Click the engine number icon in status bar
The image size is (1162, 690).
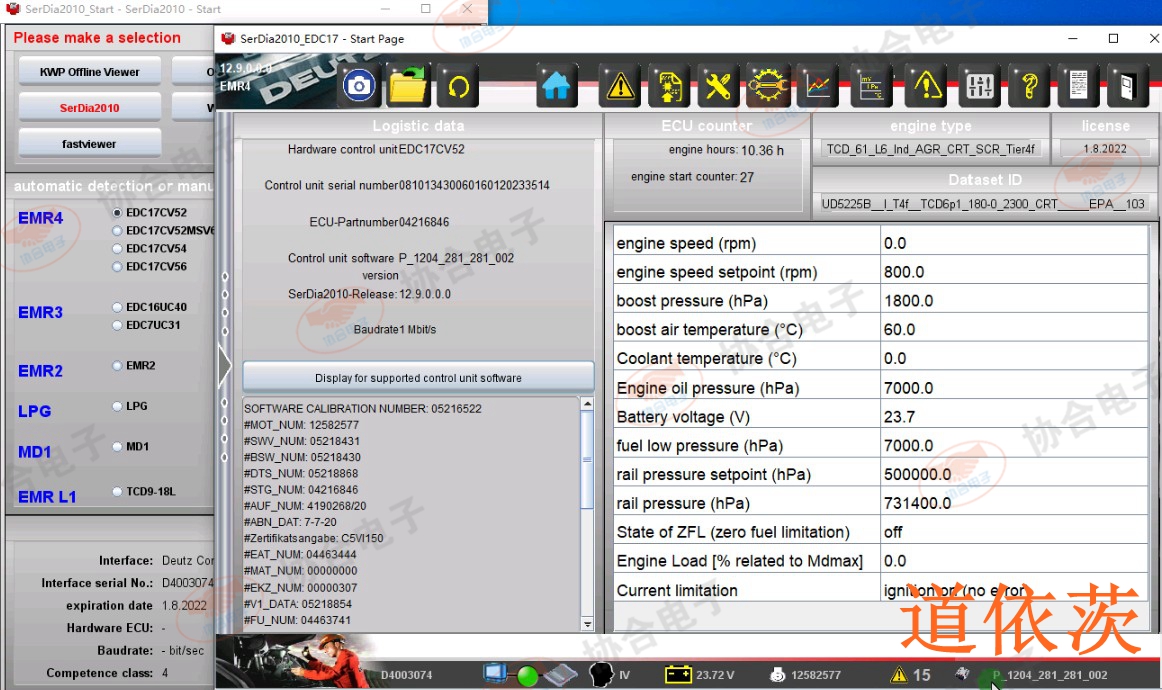(x=777, y=674)
